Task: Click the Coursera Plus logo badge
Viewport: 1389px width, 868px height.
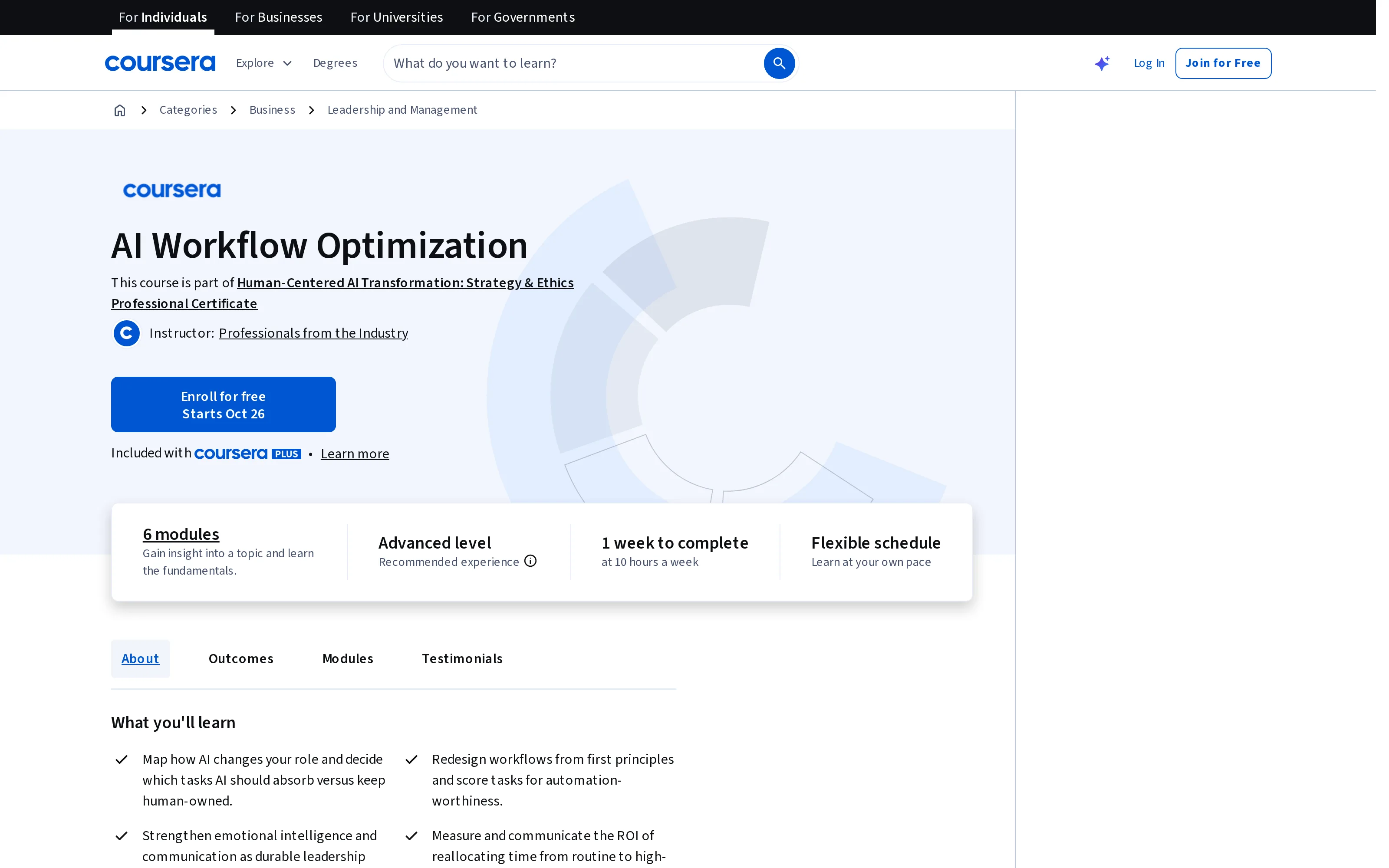Action: 247,454
